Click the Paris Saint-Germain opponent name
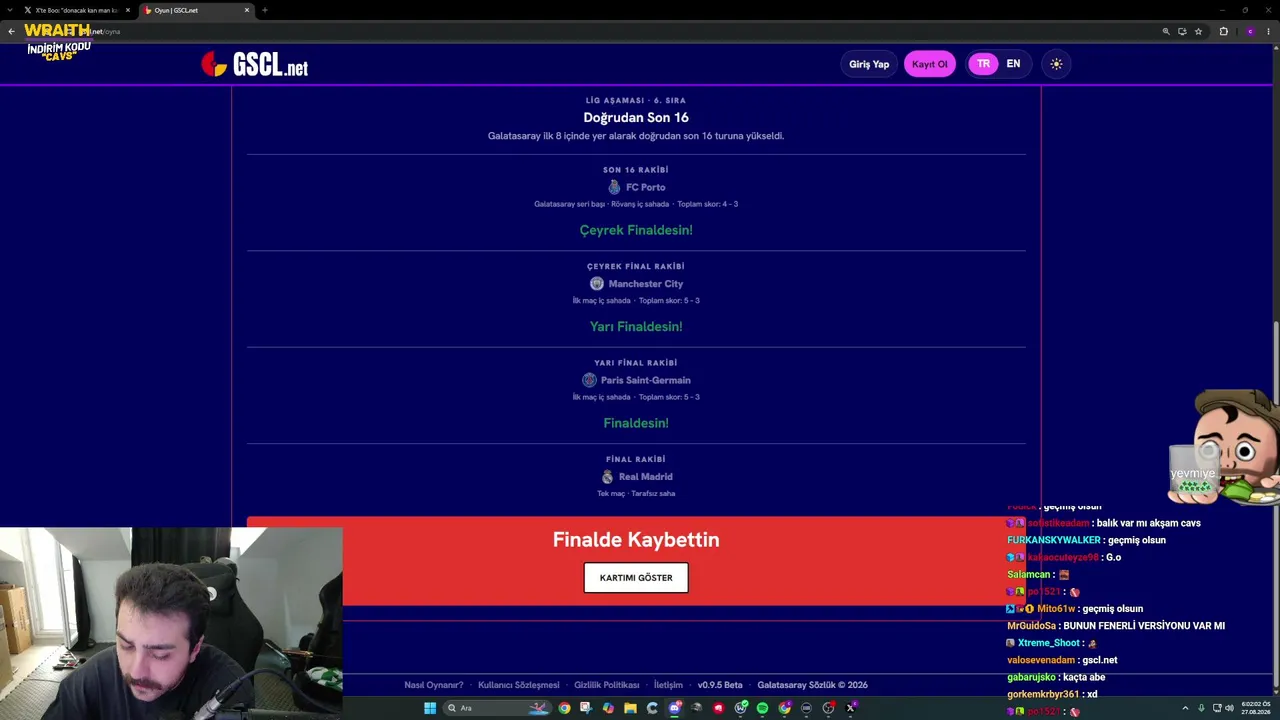Viewport: 1280px width, 720px height. pyautogui.click(x=646, y=380)
